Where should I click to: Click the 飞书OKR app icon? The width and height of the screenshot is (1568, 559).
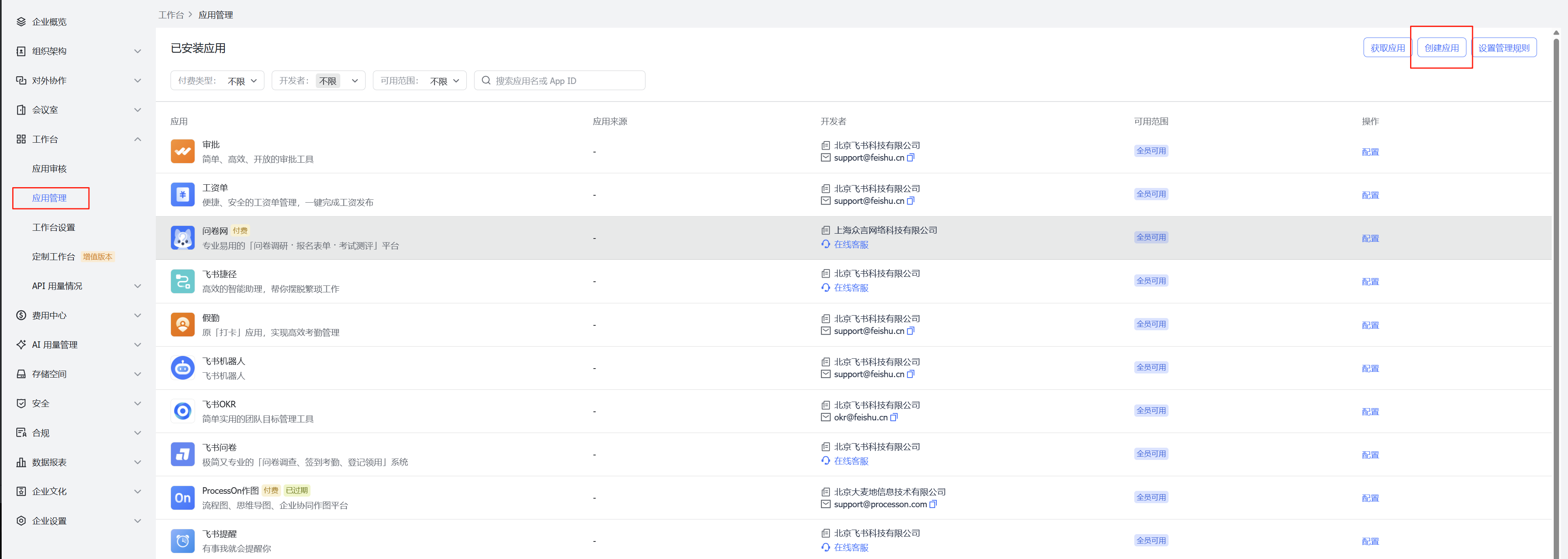183,411
